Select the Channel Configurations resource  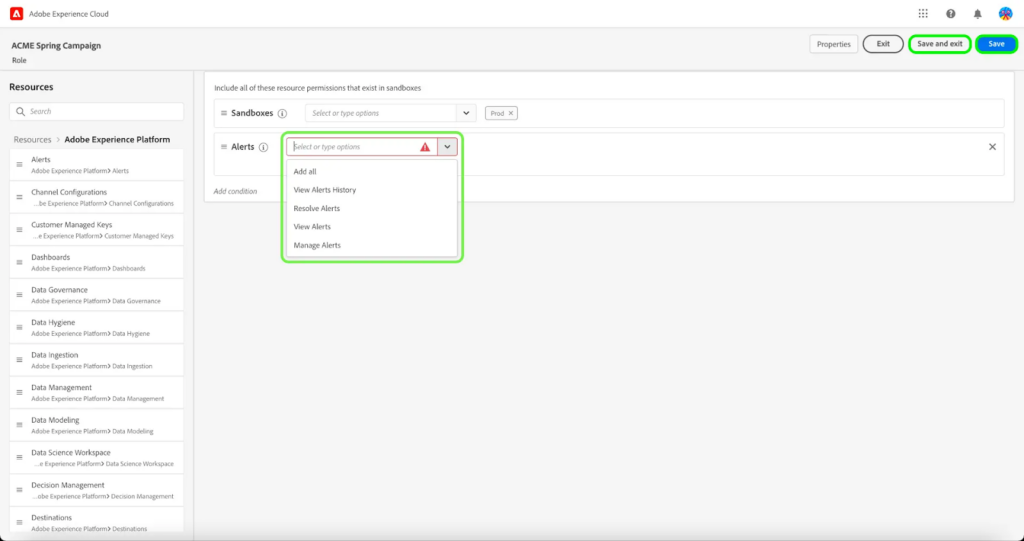pos(97,197)
